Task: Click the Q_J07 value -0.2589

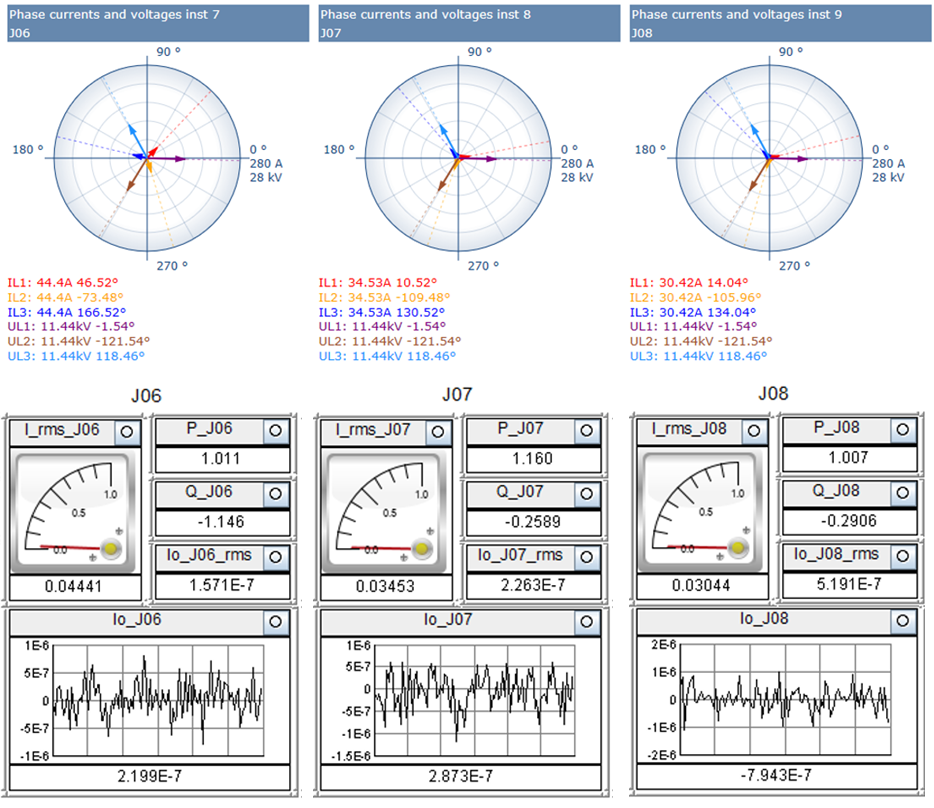Action: click(533, 522)
